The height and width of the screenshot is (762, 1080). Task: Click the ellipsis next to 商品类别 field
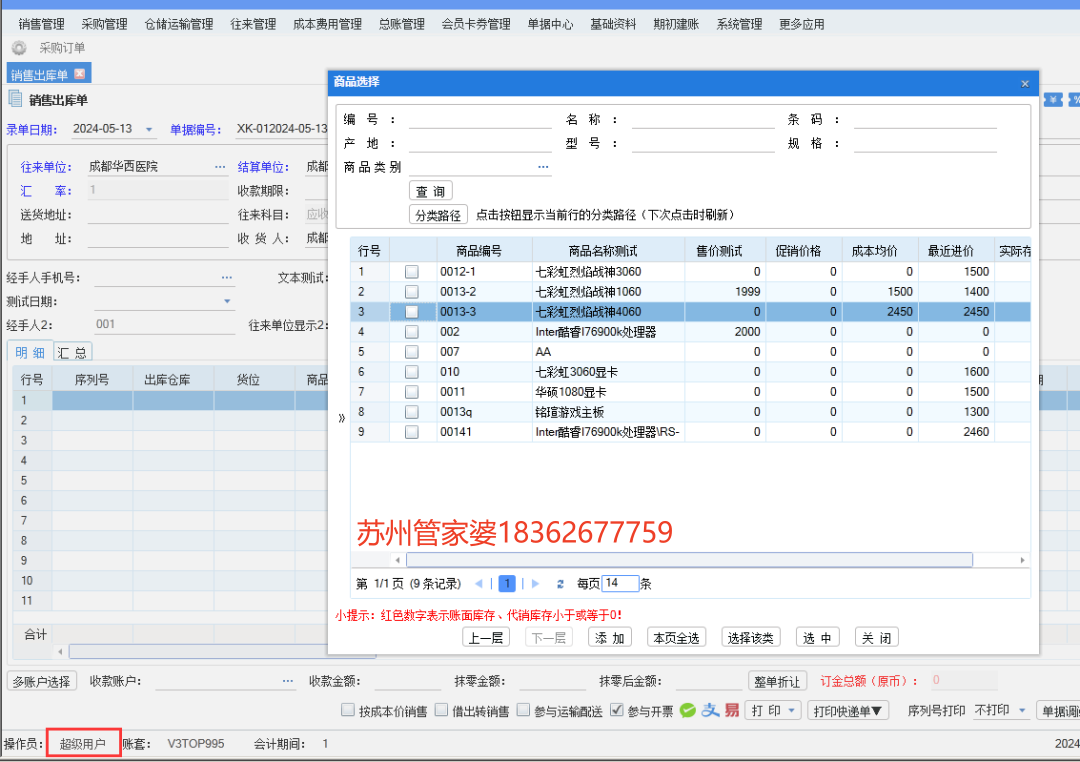(x=544, y=167)
